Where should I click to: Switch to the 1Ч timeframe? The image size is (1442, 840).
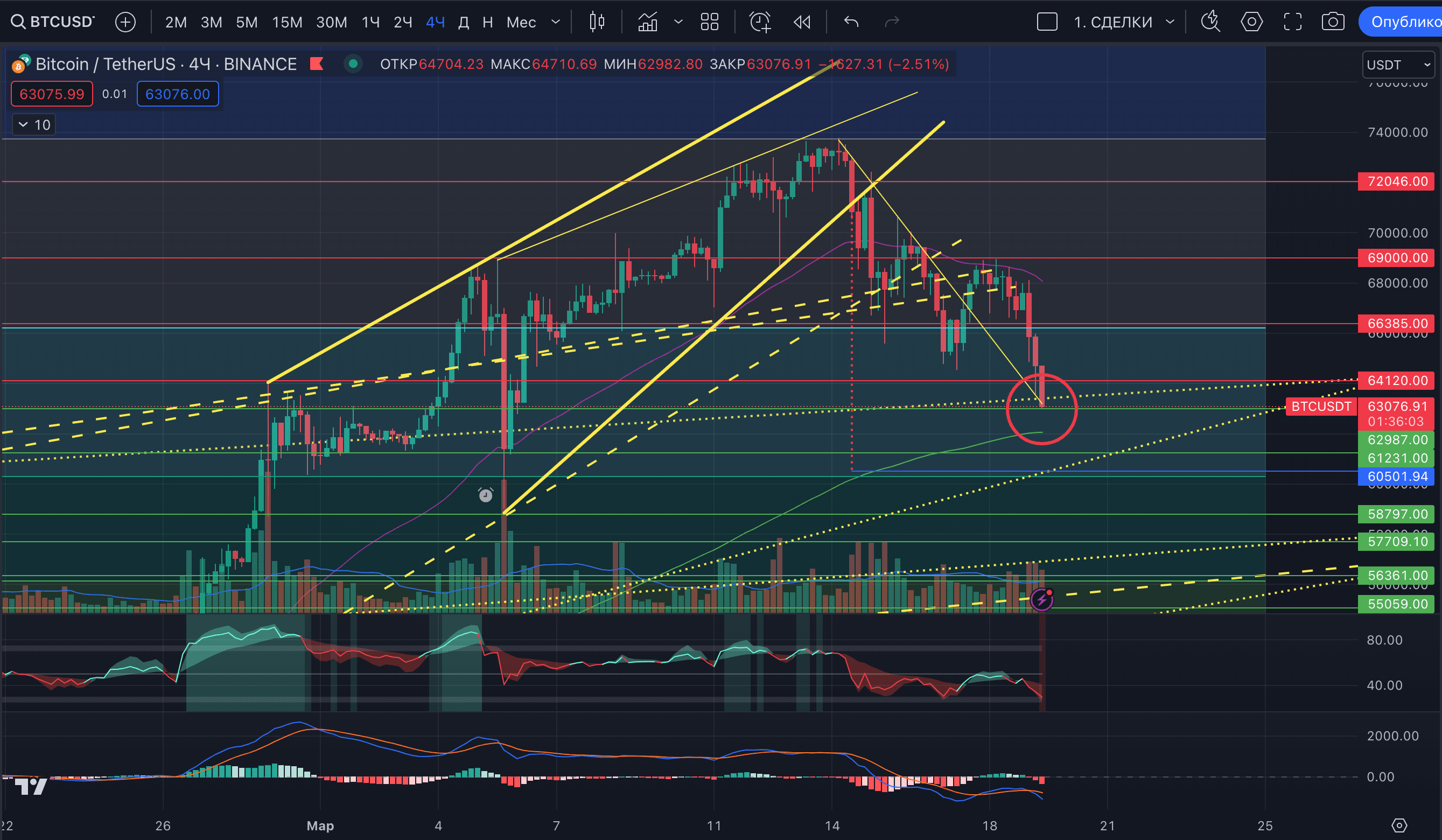[x=370, y=22]
